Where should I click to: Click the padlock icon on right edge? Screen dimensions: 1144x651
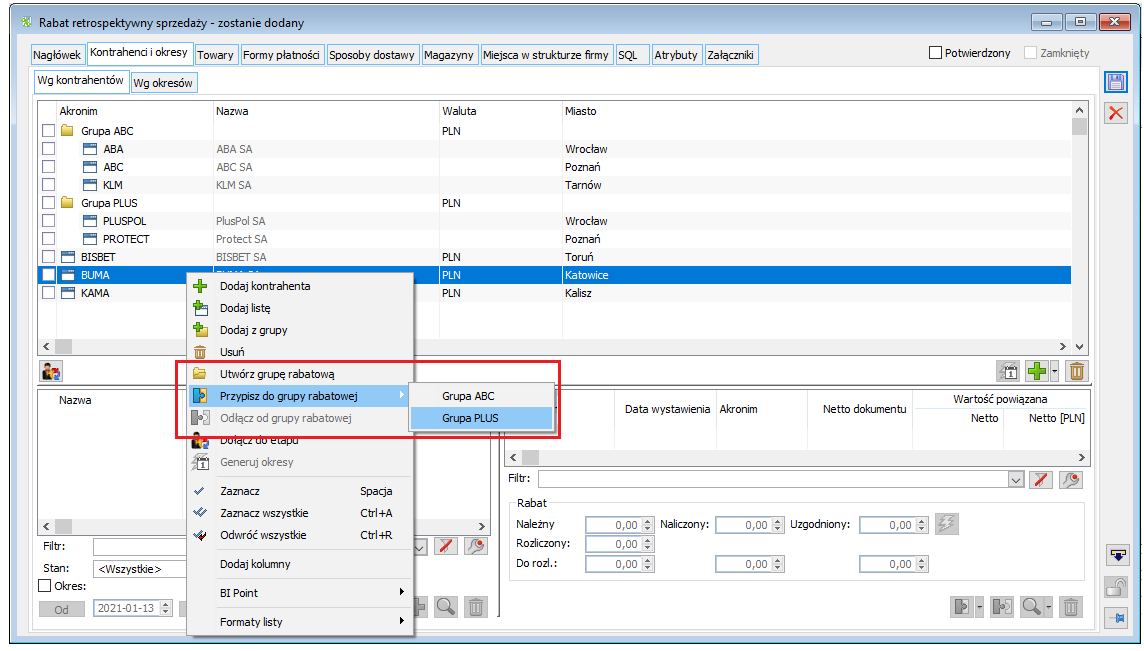1117,587
